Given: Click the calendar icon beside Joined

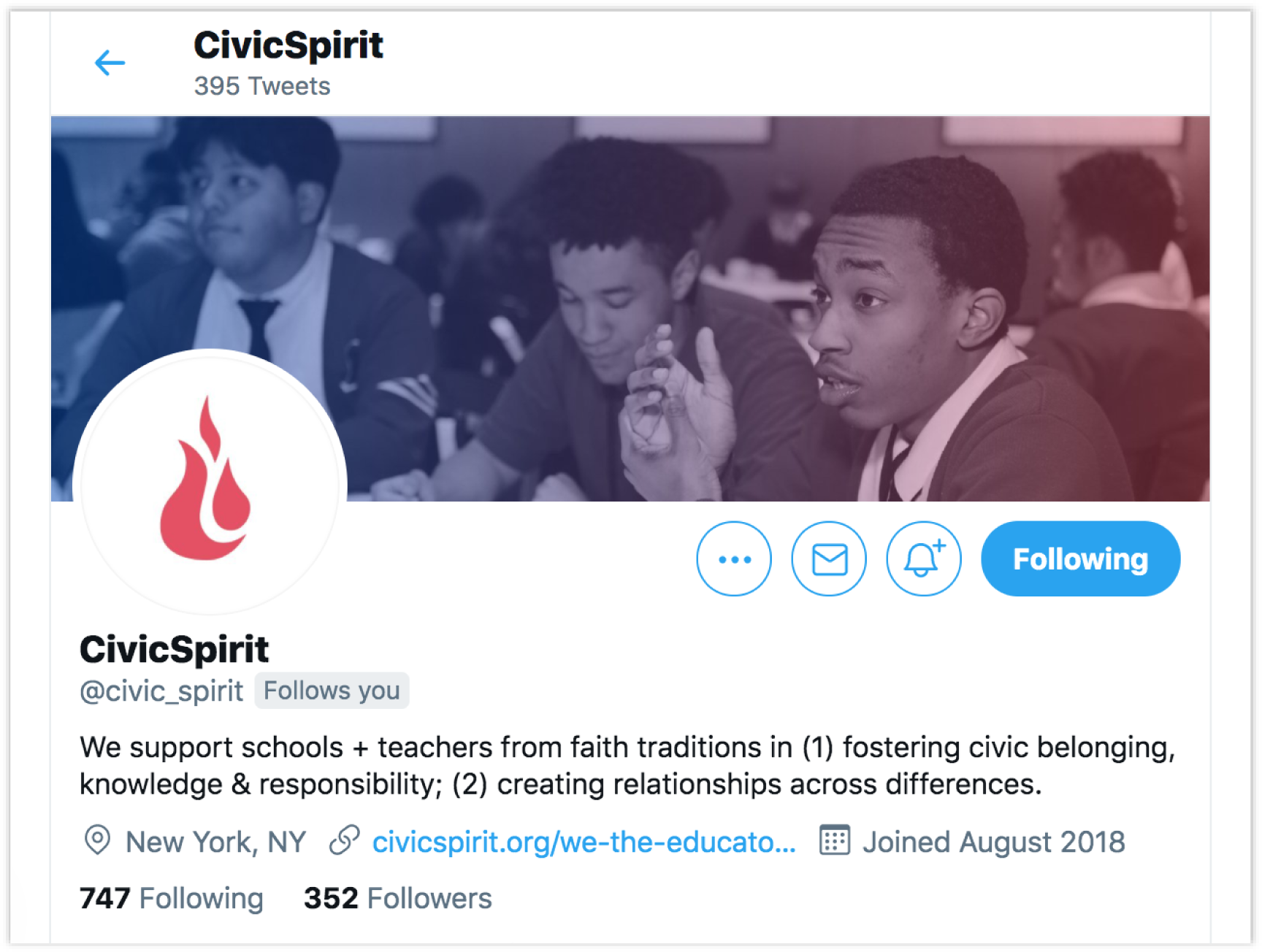Looking at the screenshot, I should point(834,840).
